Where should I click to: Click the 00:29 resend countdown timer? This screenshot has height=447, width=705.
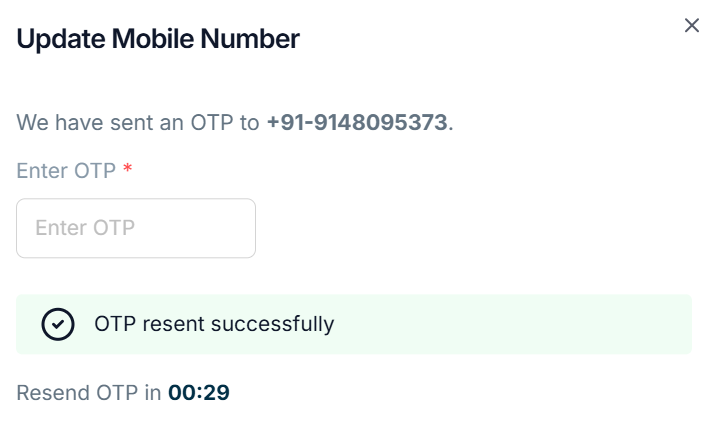tap(199, 393)
